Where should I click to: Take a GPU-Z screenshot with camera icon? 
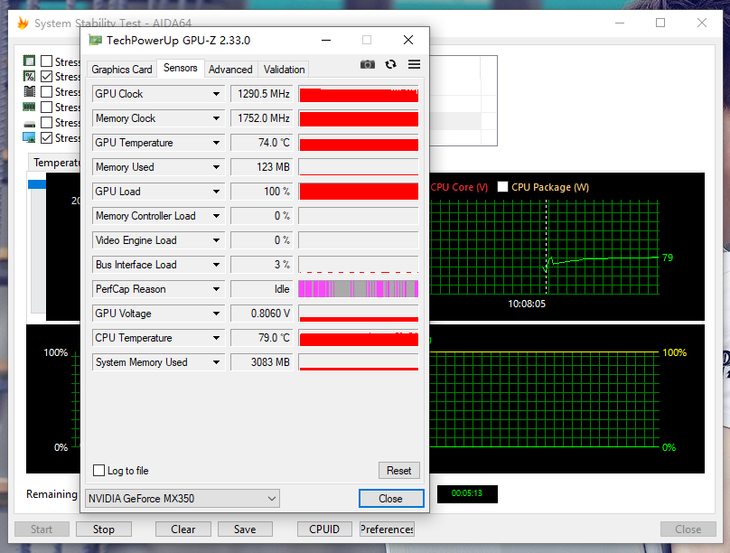367,64
